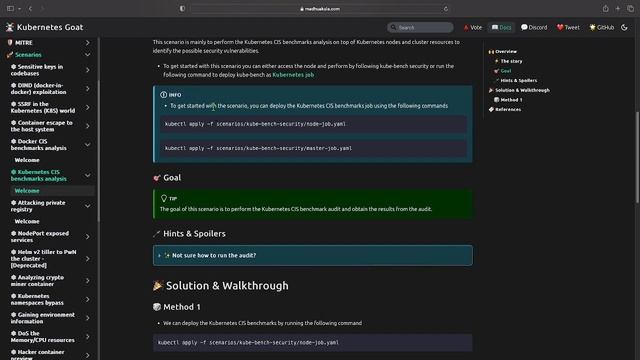Open the Vote link

[x=473, y=27]
